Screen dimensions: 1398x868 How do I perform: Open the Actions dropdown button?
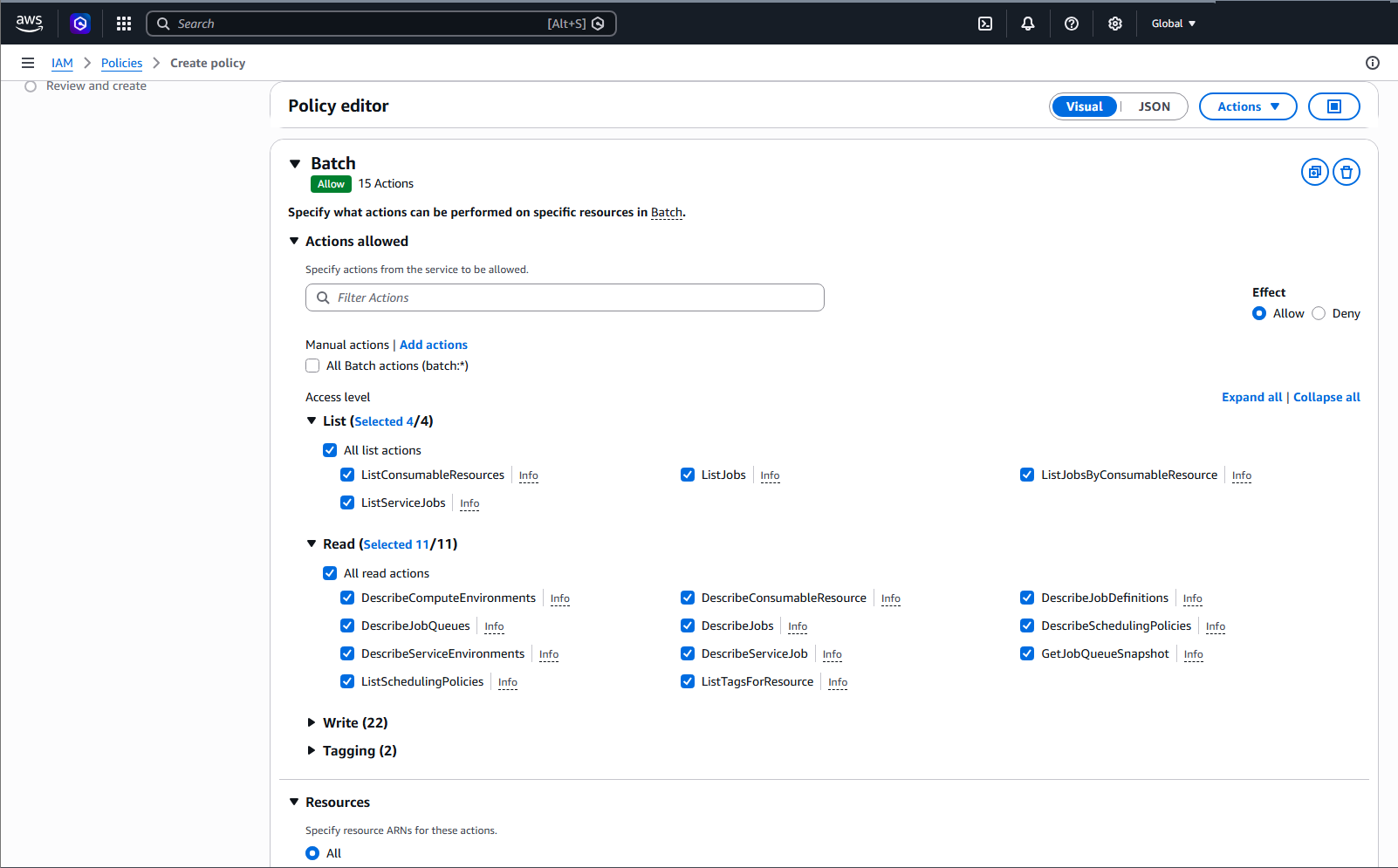[1248, 106]
